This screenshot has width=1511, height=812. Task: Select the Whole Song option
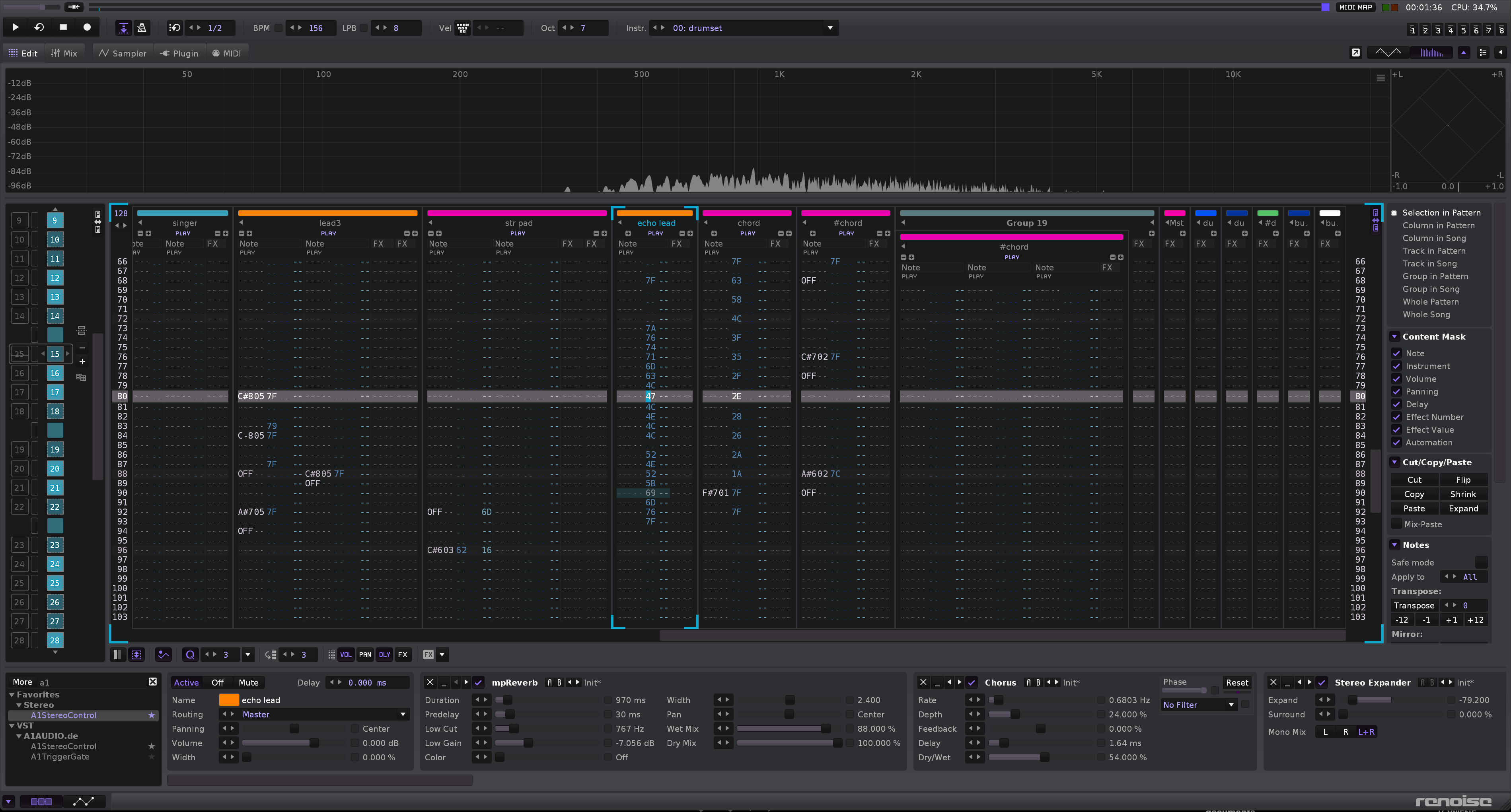tap(1426, 314)
